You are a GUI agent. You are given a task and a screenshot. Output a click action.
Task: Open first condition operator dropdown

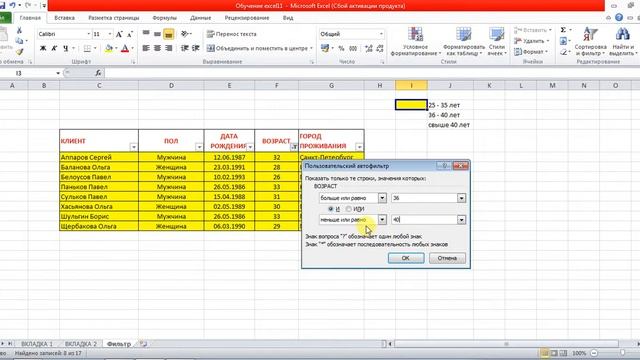coord(382,198)
